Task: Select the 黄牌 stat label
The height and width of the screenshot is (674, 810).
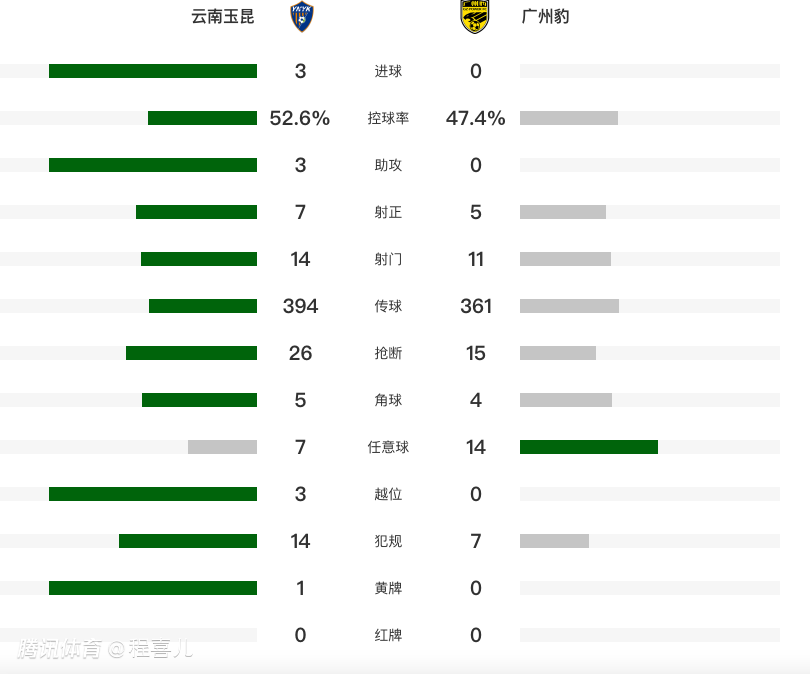Action: [x=388, y=588]
